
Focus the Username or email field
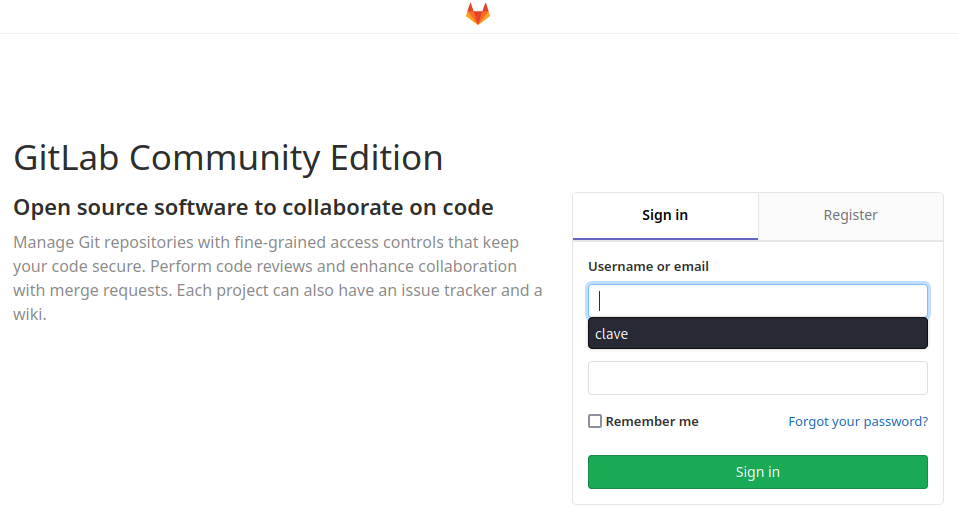click(757, 301)
